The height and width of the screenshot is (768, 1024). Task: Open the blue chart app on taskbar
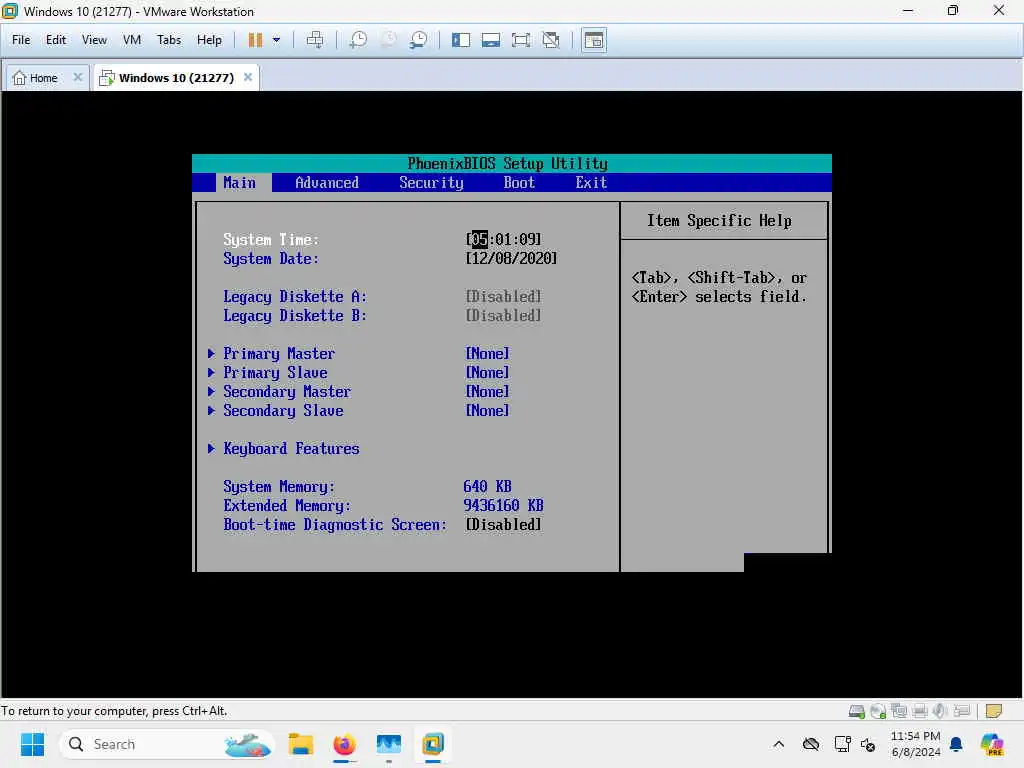point(389,744)
